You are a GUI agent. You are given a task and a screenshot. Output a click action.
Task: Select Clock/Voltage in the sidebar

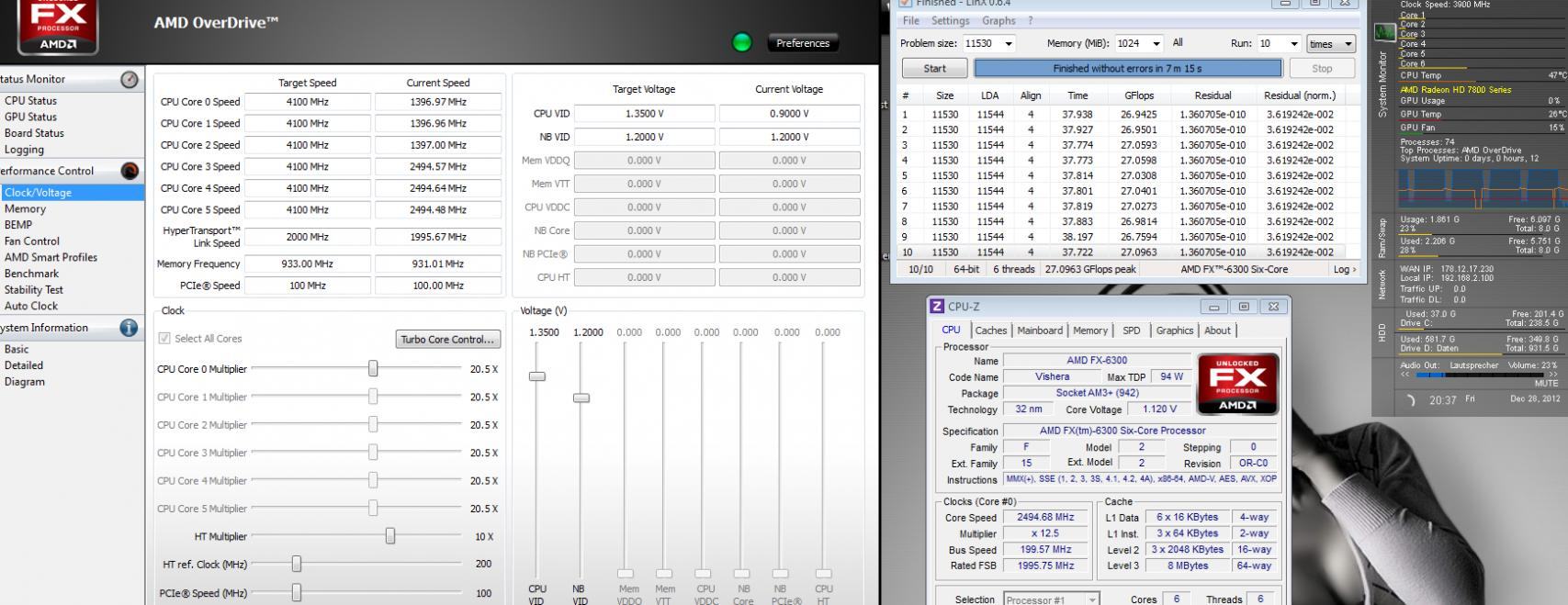click(72, 193)
